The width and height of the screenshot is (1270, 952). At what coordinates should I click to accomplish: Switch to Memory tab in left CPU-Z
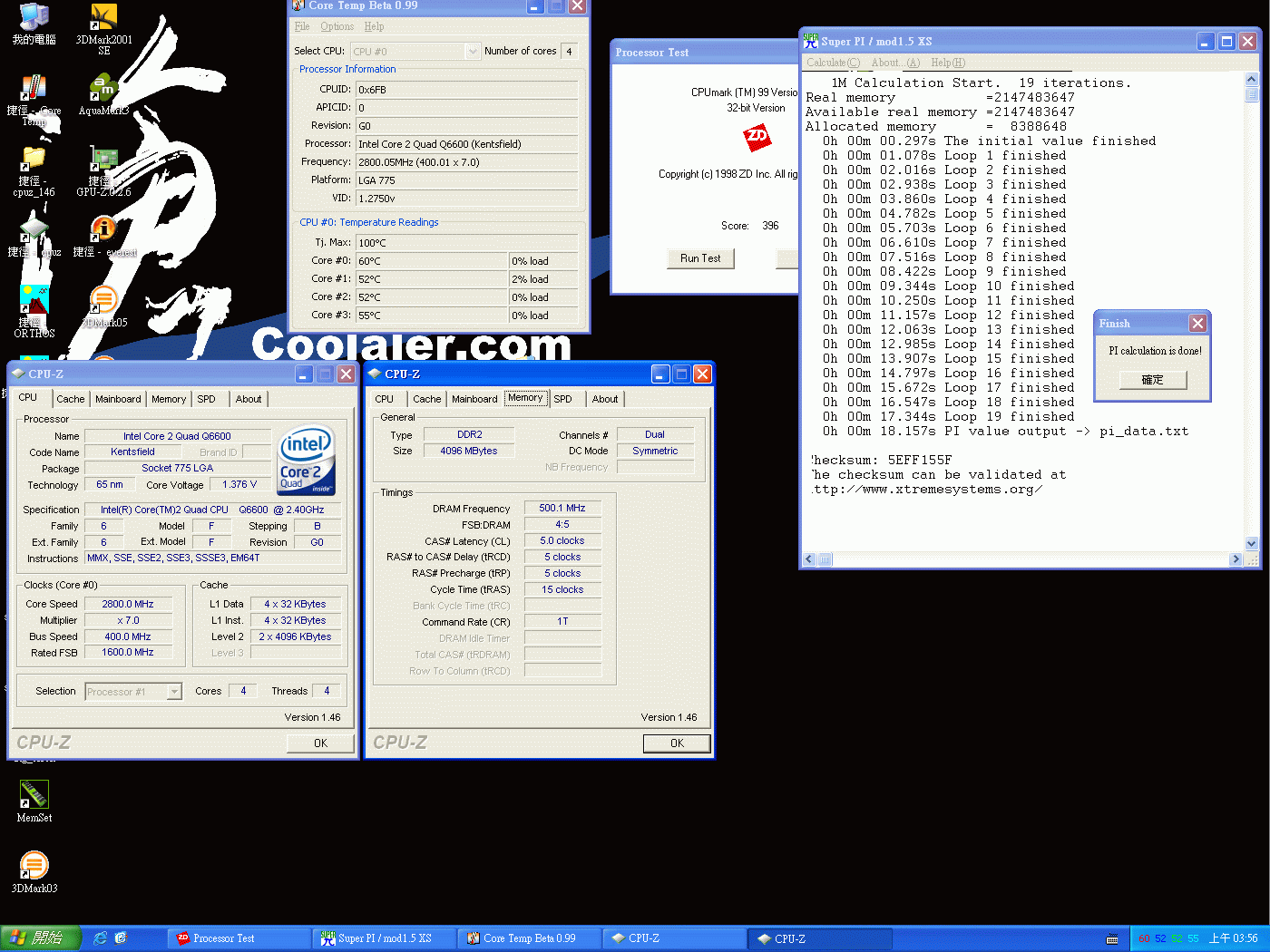(169, 399)
